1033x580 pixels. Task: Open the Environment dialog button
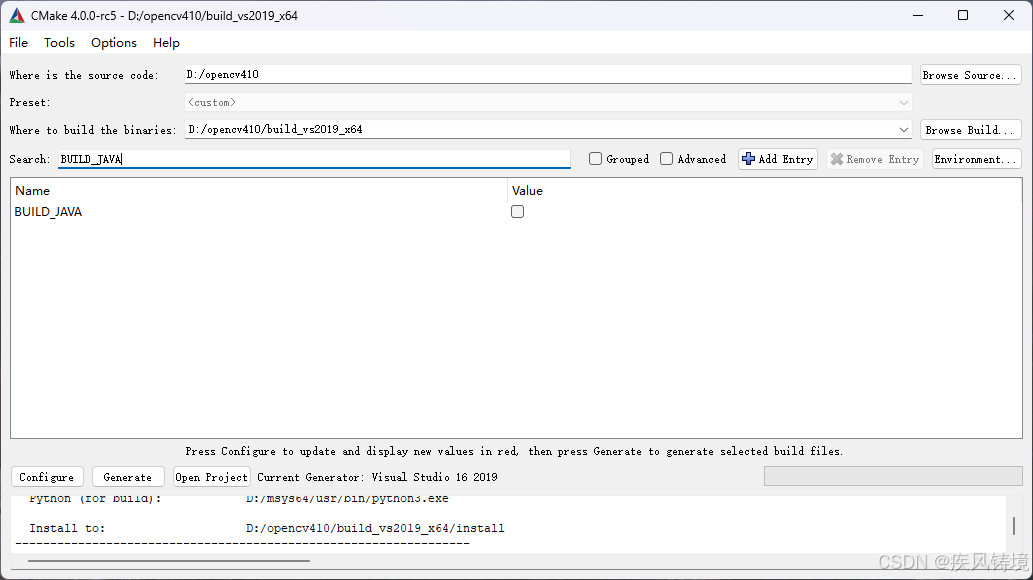(976, 159)
